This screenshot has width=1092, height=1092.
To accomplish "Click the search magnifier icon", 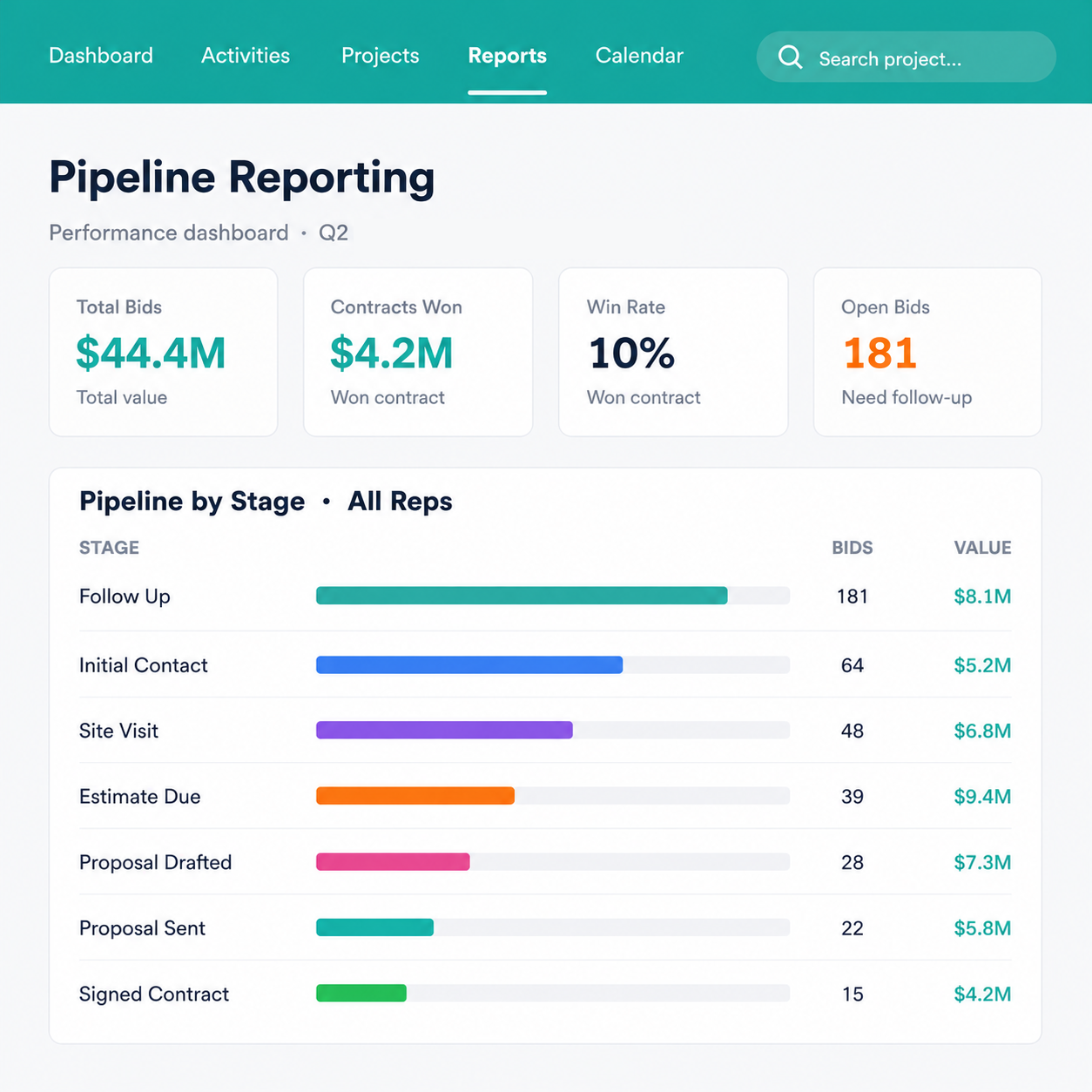I will point(790,57).
